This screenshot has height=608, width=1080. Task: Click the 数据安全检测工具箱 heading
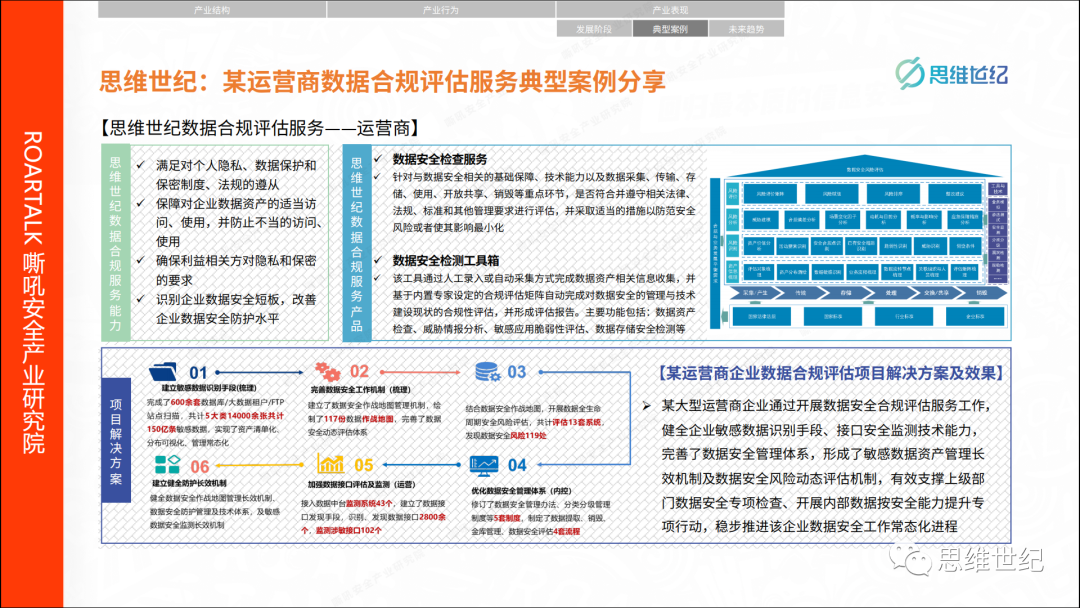[446, 260]
